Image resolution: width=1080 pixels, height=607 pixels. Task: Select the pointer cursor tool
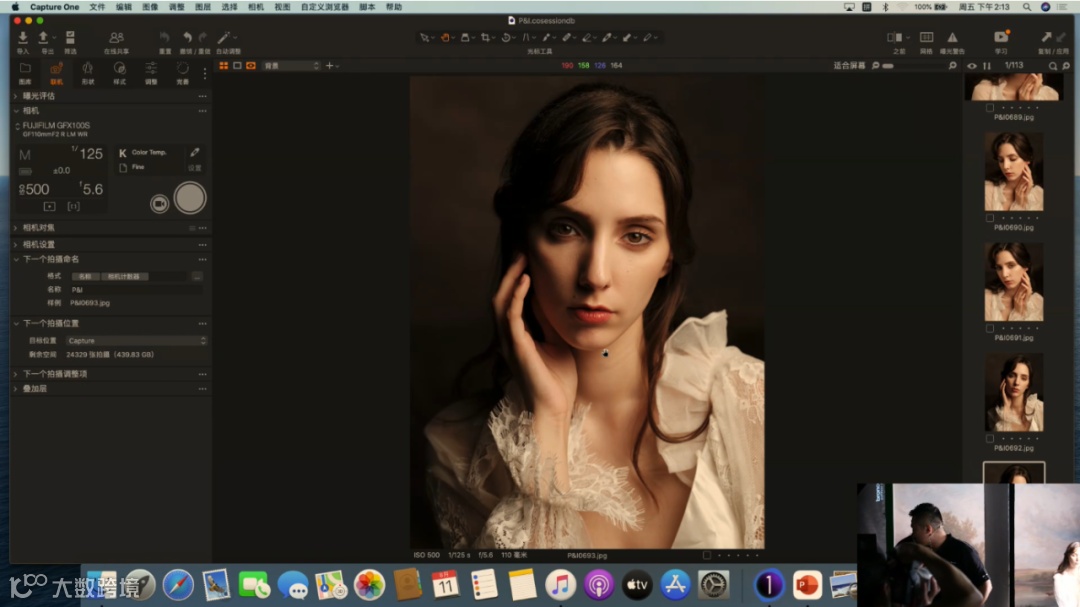(424, 37)
